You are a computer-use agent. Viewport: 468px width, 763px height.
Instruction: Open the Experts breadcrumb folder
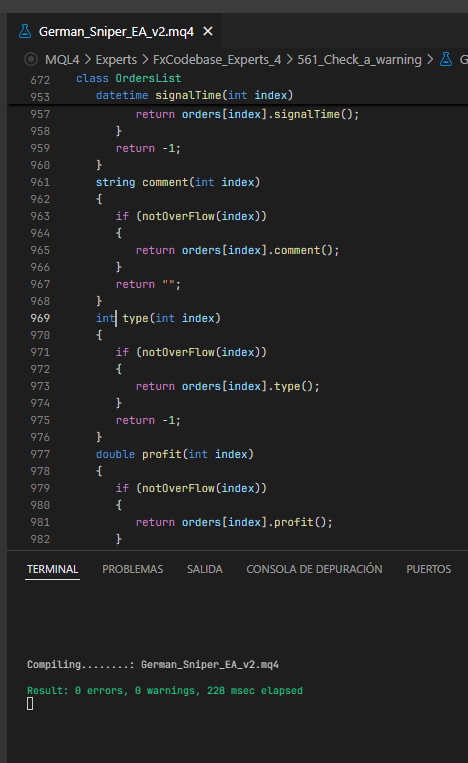pyautogui.click(x=116, y=59)
